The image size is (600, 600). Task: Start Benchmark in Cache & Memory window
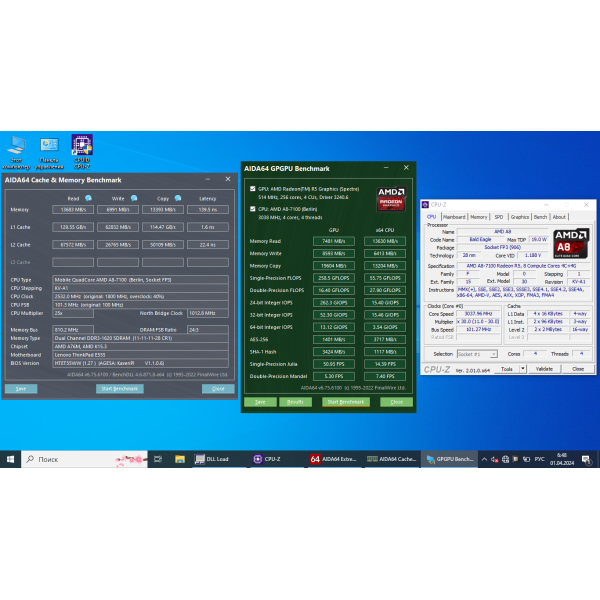point(120,389)
